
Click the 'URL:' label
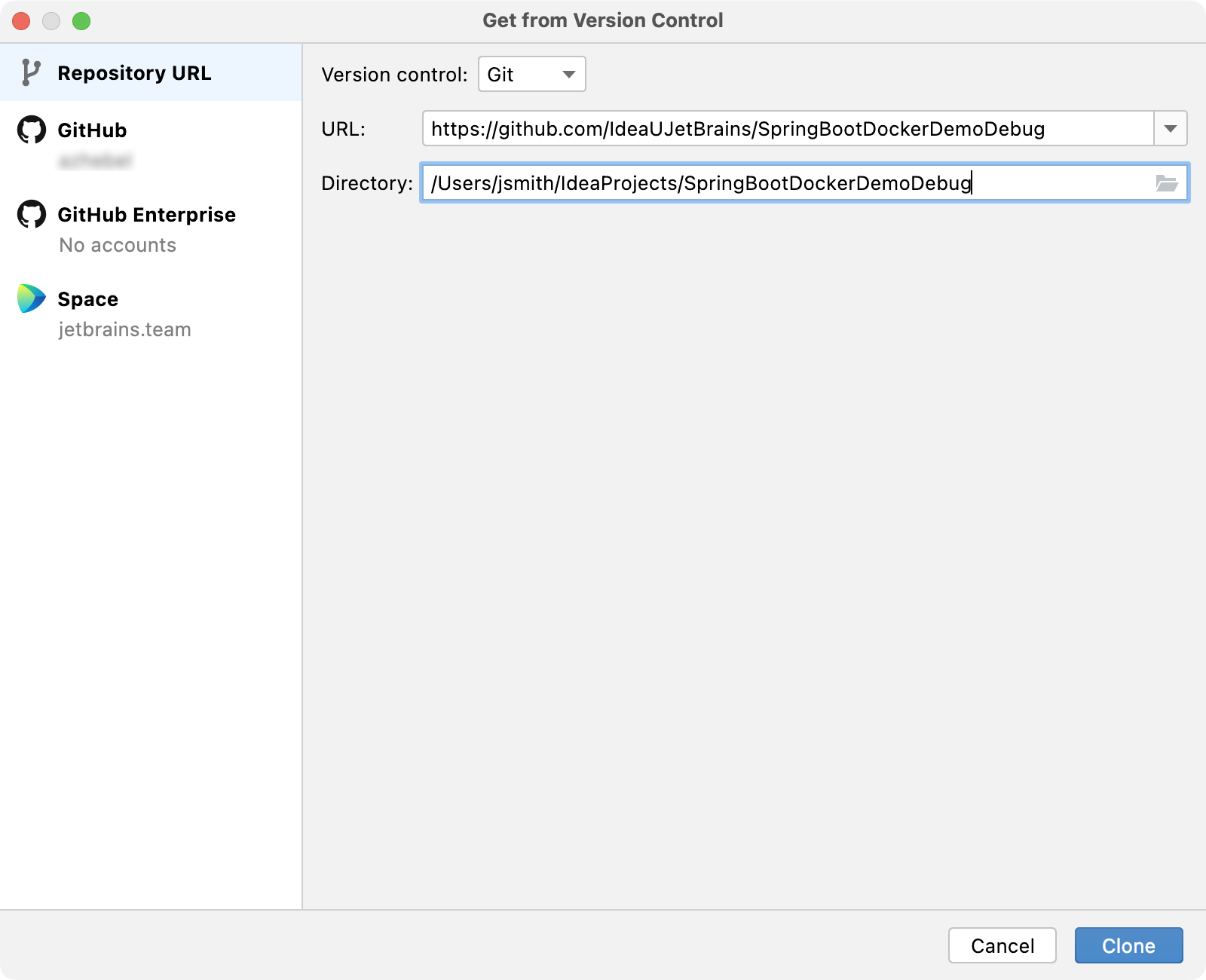tap(343, 129)
